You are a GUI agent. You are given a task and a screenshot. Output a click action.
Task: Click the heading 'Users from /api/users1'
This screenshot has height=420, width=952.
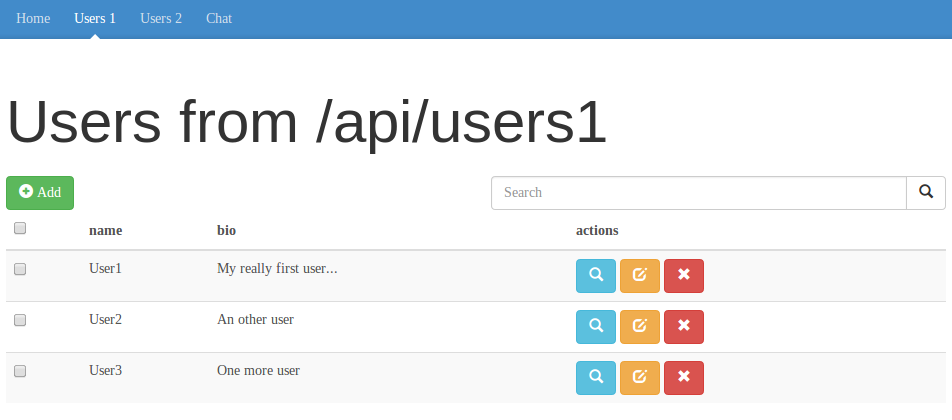click(307, 123)
